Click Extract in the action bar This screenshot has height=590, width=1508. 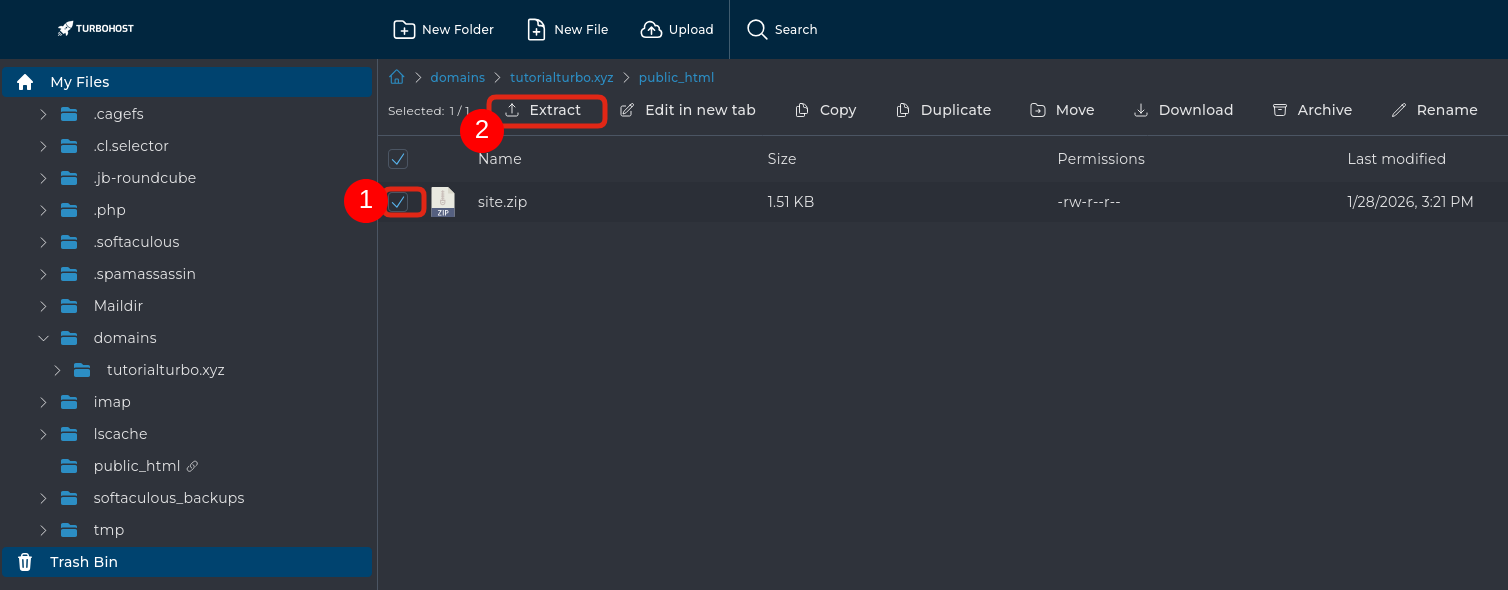coord(545,110)
